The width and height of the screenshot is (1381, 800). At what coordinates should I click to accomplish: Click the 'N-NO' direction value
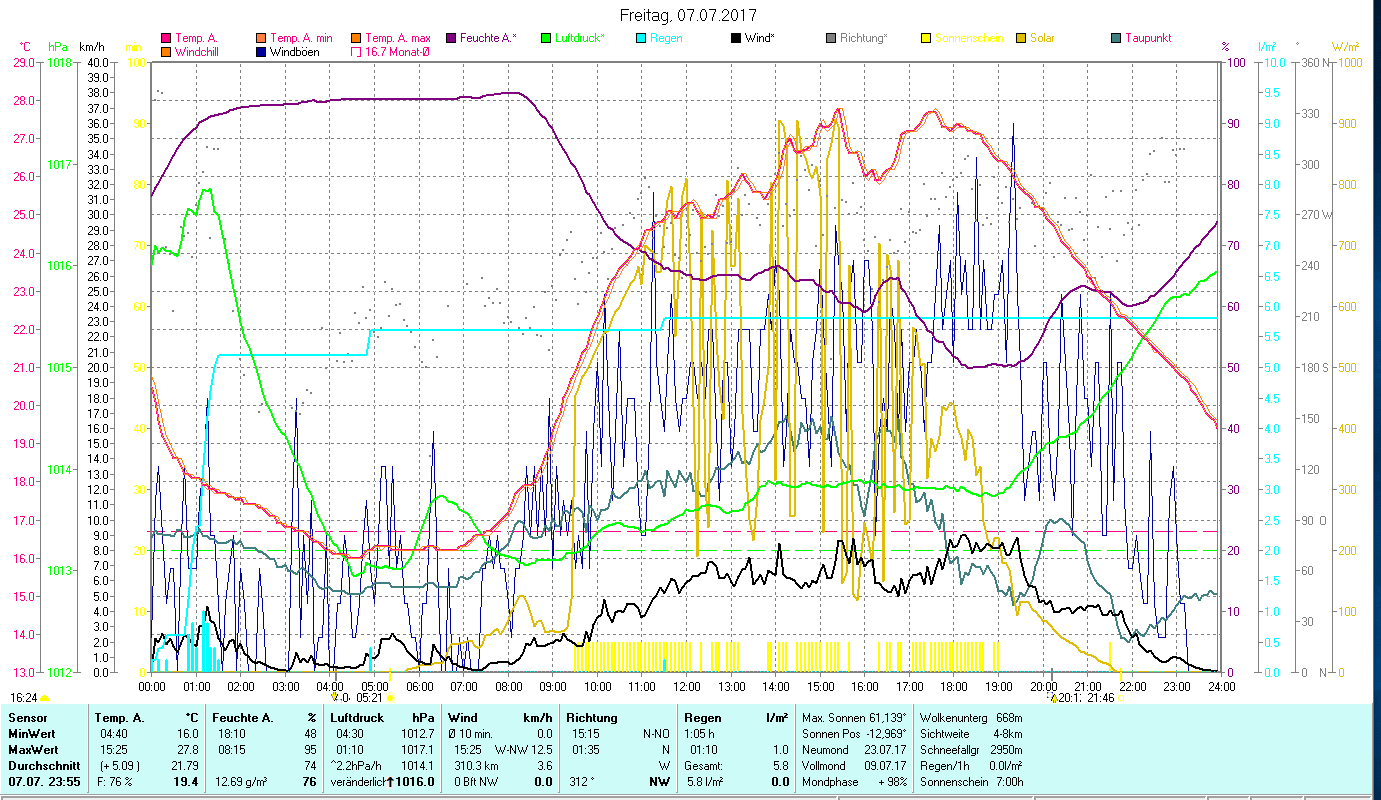pos(656,734)
